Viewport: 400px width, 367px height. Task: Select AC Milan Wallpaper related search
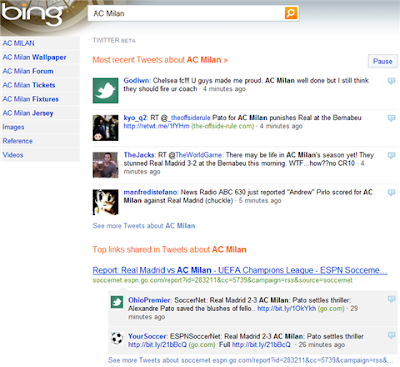pyautogui.click(x=34, y=57)
